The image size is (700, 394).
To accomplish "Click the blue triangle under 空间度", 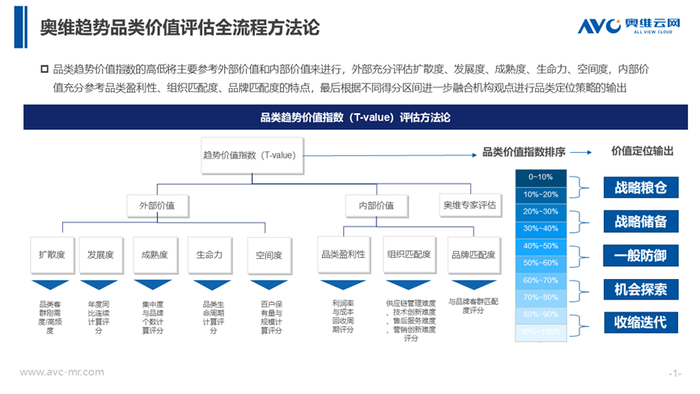I will (269, 285).
